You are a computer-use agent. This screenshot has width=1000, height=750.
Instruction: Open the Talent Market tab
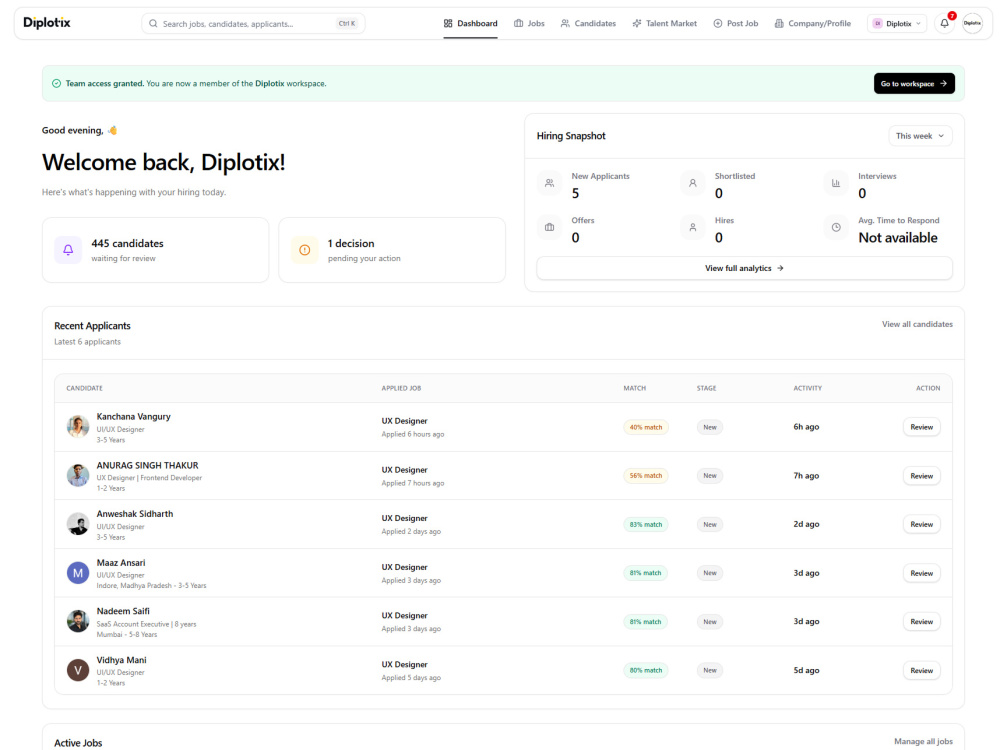point(665,24)
